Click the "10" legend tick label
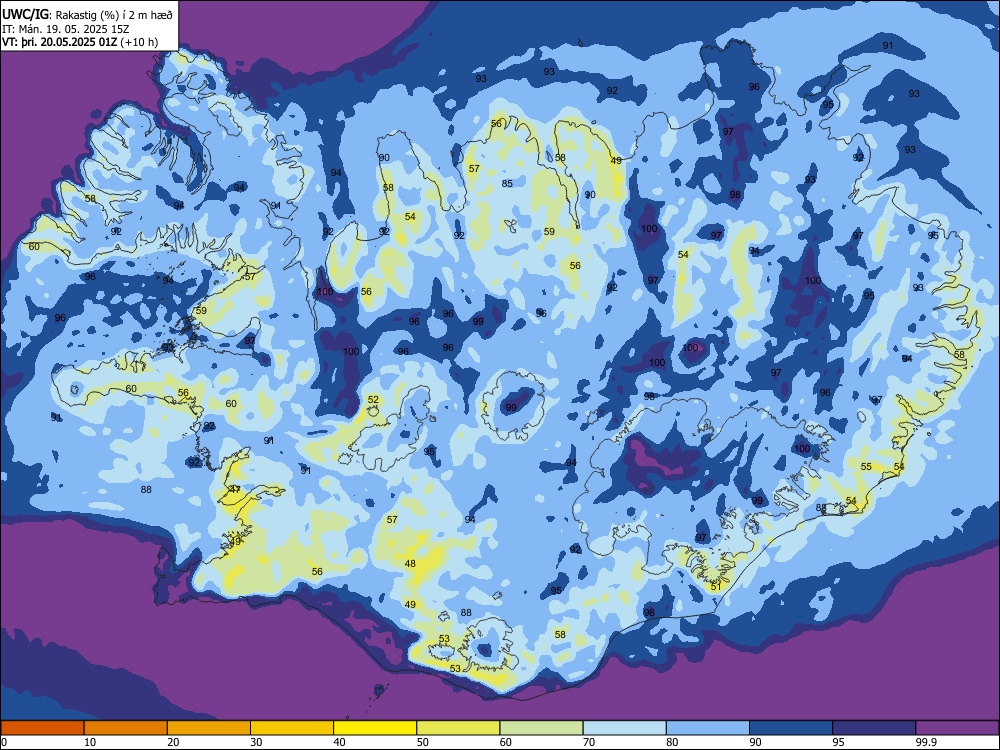This screenshot has width=1000, height=750. (x=90, y=742)
